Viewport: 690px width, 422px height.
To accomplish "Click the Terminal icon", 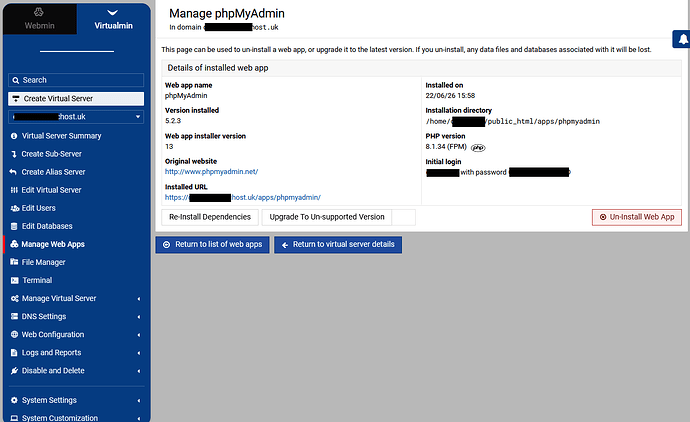I will point(15,280).
